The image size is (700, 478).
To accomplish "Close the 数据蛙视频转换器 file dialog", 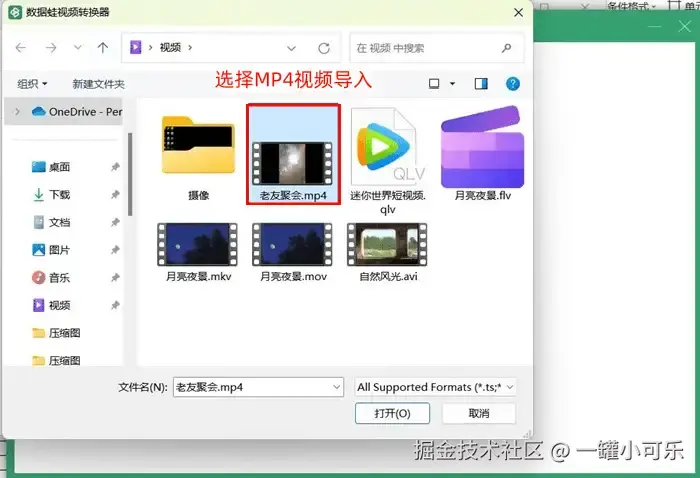I will click(518, 12).
